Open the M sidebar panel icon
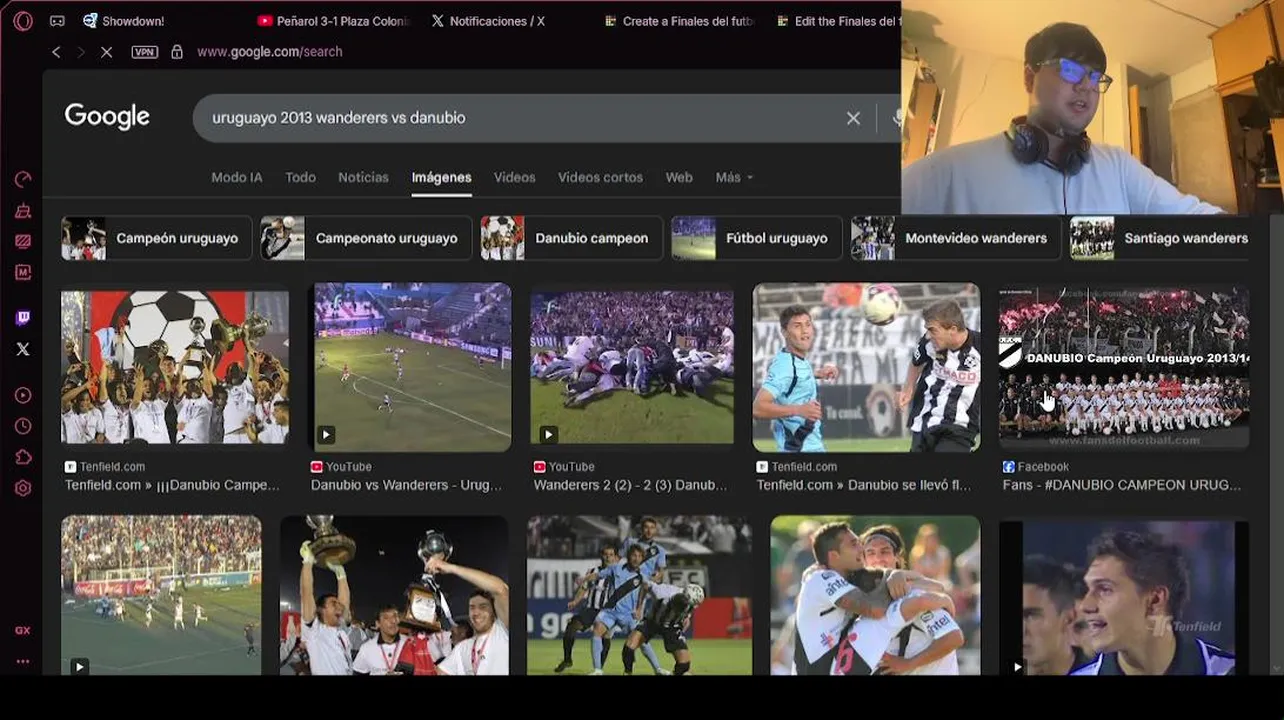Viewport: 1284px width, 720px height. [23, 272]
